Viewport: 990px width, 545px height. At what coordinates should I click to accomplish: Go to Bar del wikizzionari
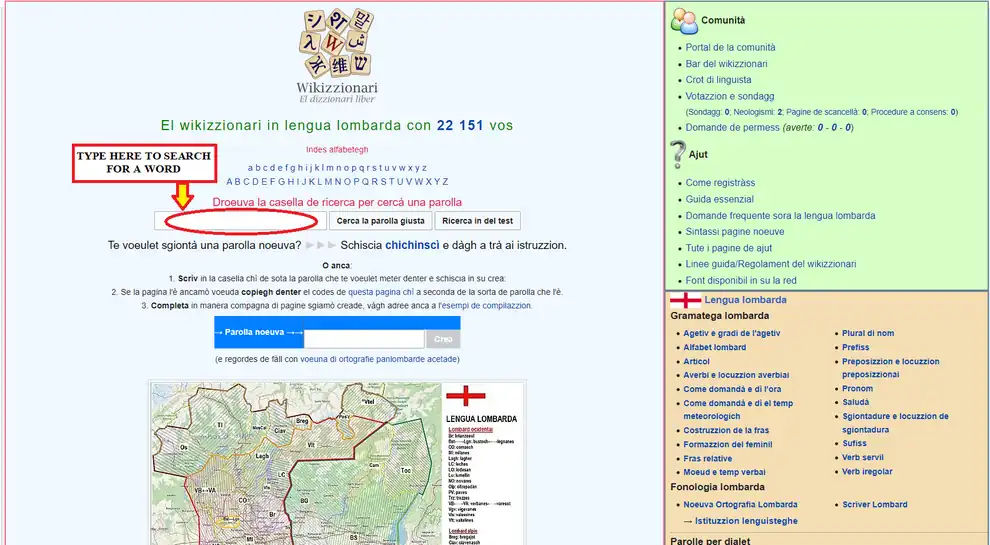[x=726, y=64]
